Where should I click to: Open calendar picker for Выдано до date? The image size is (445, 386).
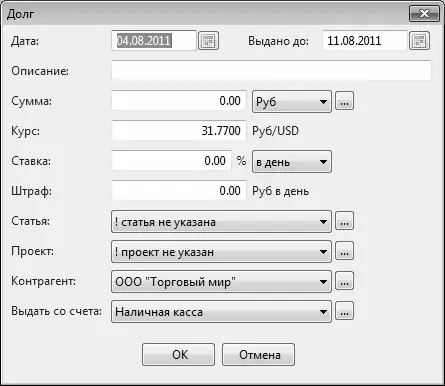[x=419, y=41]
